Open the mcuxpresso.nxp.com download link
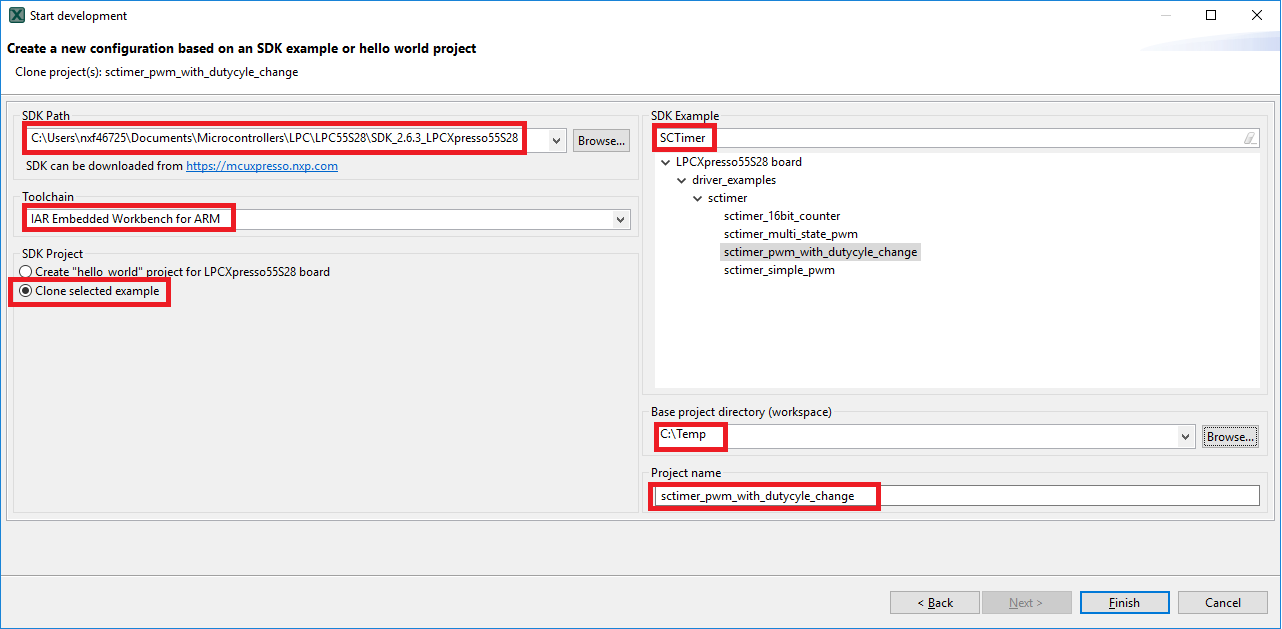 coord(261,166)
